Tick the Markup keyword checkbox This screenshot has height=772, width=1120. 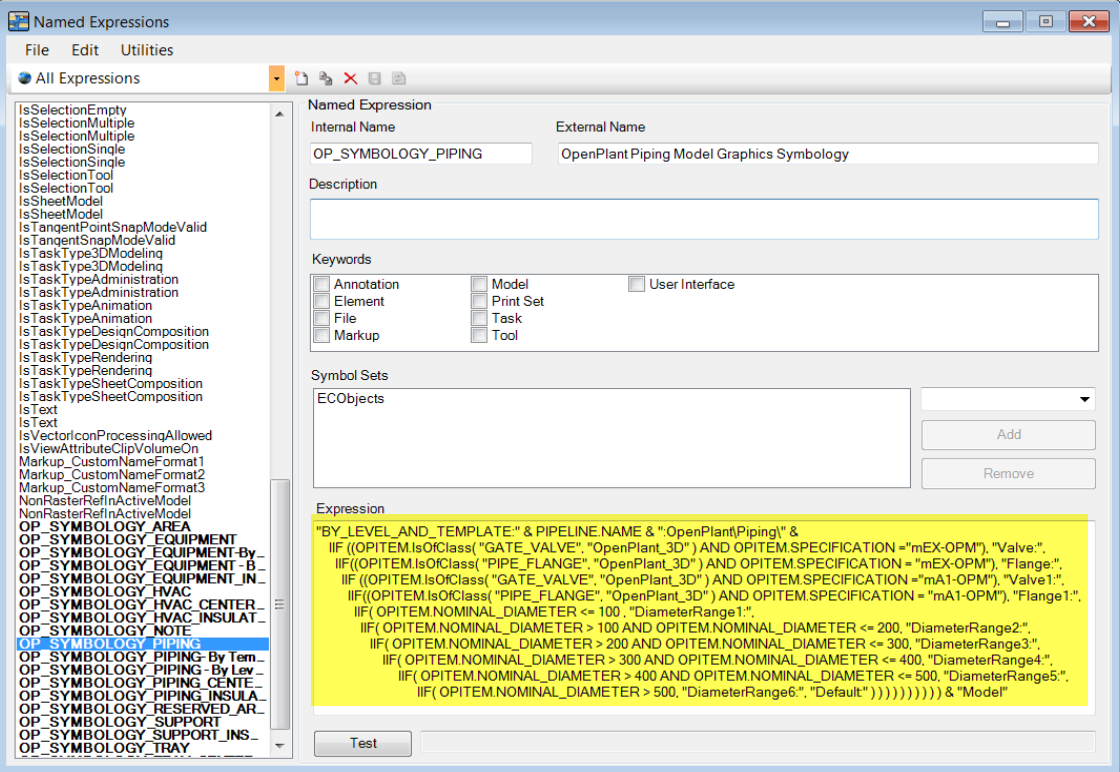(322, 336)
